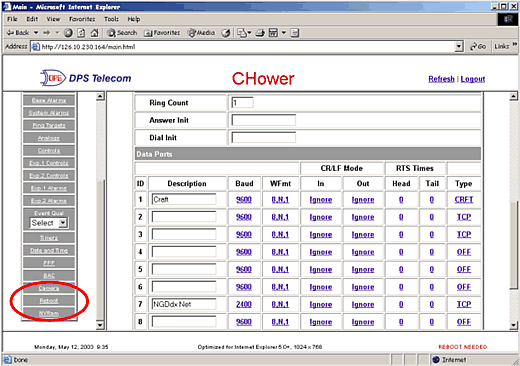Open the Camera sidebar link
Image resolution: width=520 pixels, height=366 pixels.
(x=49, y=288)
